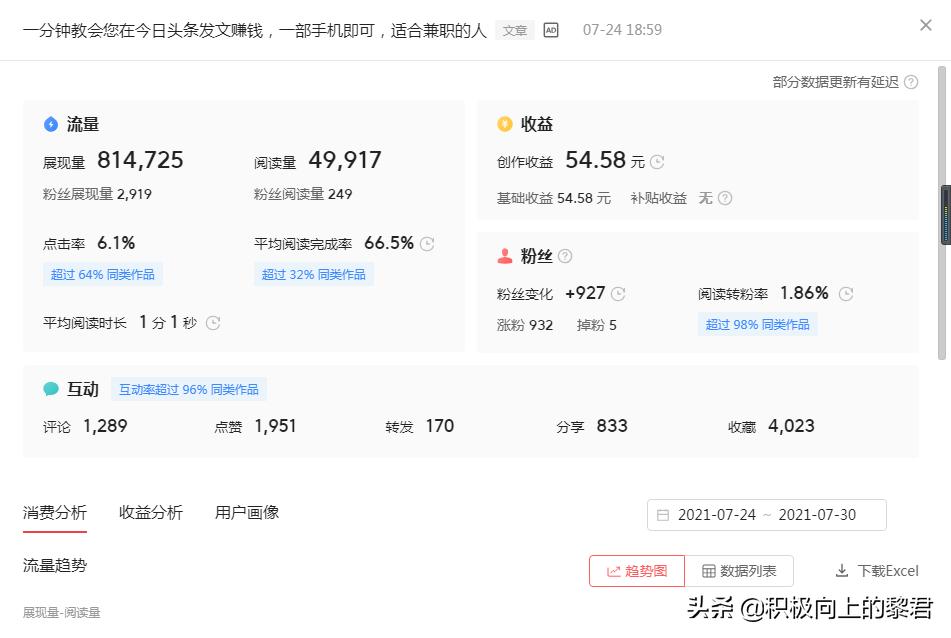The image size is (951, 638).
Task: Open the 补贴收益 help question mark
Action: (x=725, y=198)
